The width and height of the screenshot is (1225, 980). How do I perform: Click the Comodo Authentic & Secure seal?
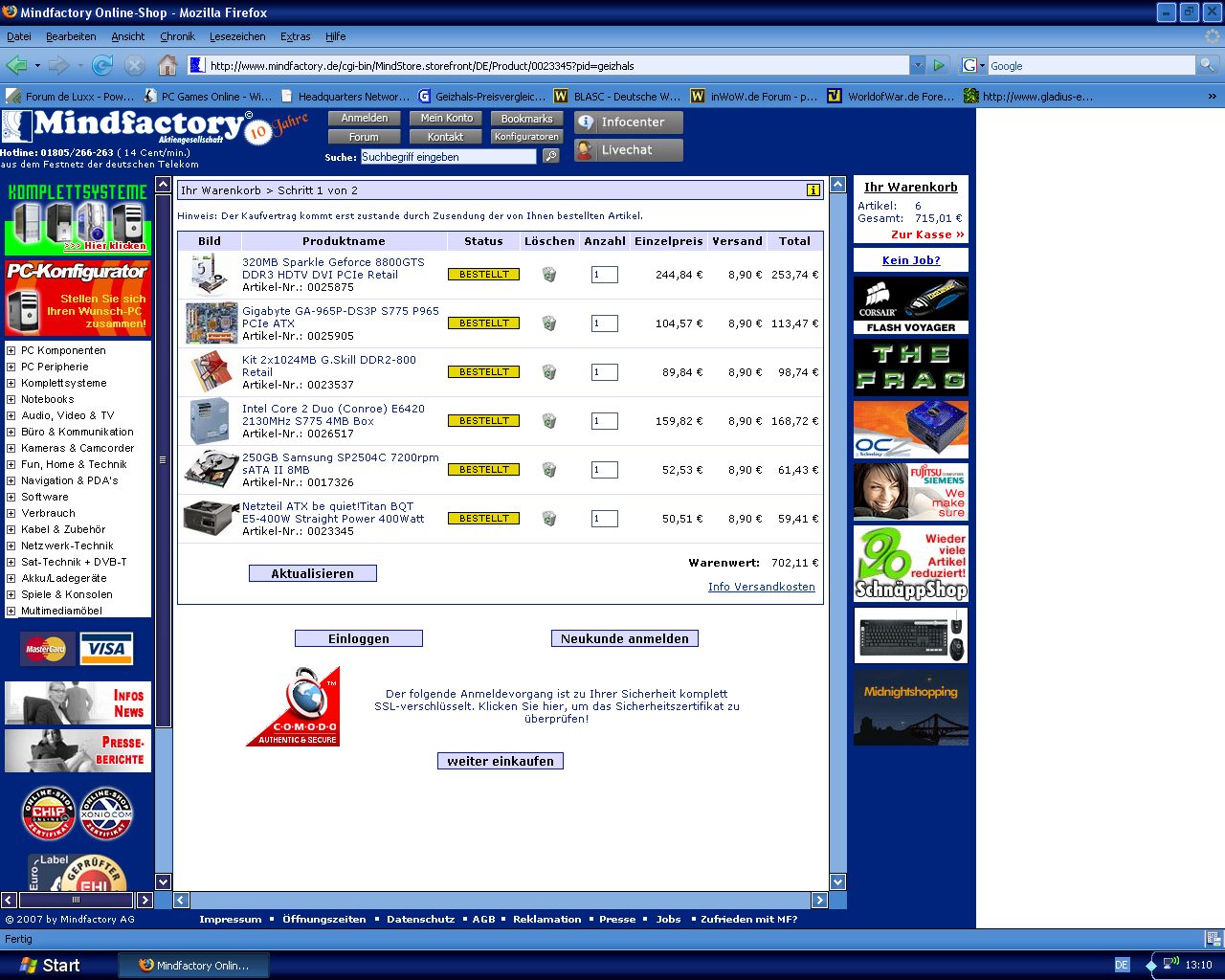[x=294, y=706]
